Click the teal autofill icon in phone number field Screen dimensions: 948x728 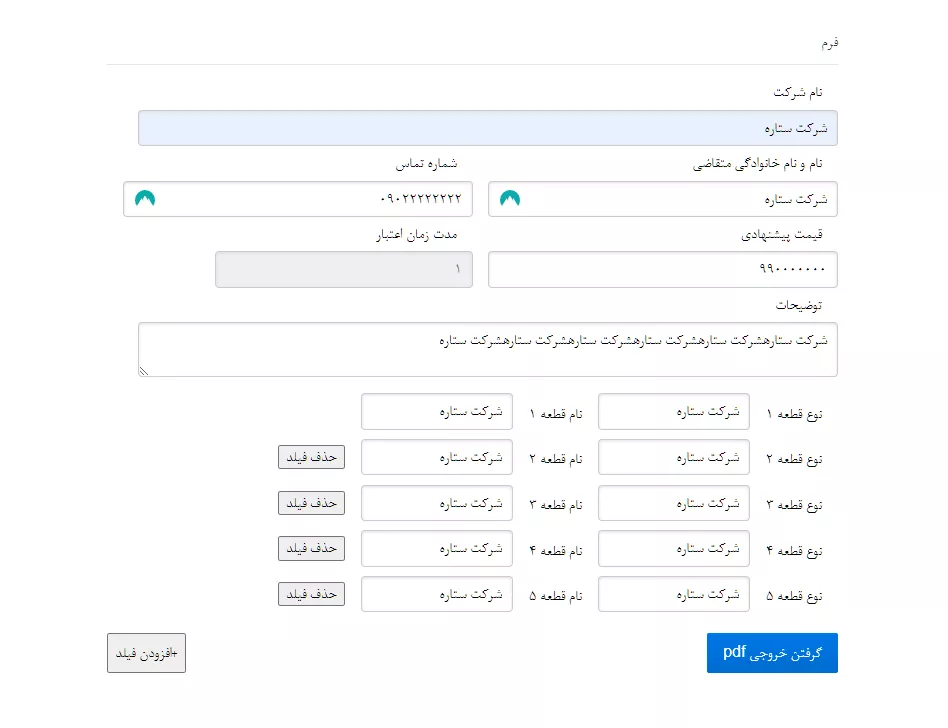(145, 199)
